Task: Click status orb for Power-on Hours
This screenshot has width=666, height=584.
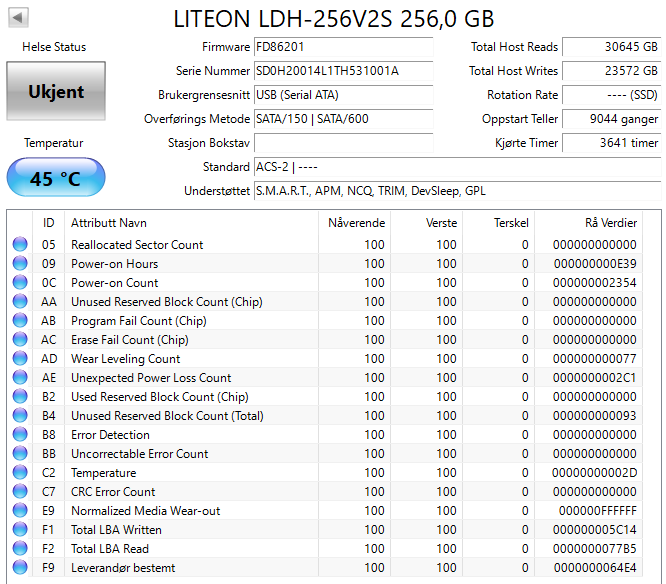Action: pos(20,263)
